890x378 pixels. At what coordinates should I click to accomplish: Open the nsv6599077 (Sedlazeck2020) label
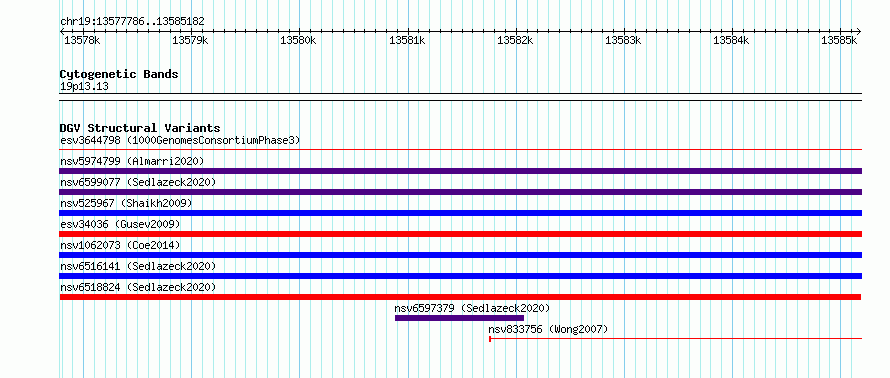138,182
